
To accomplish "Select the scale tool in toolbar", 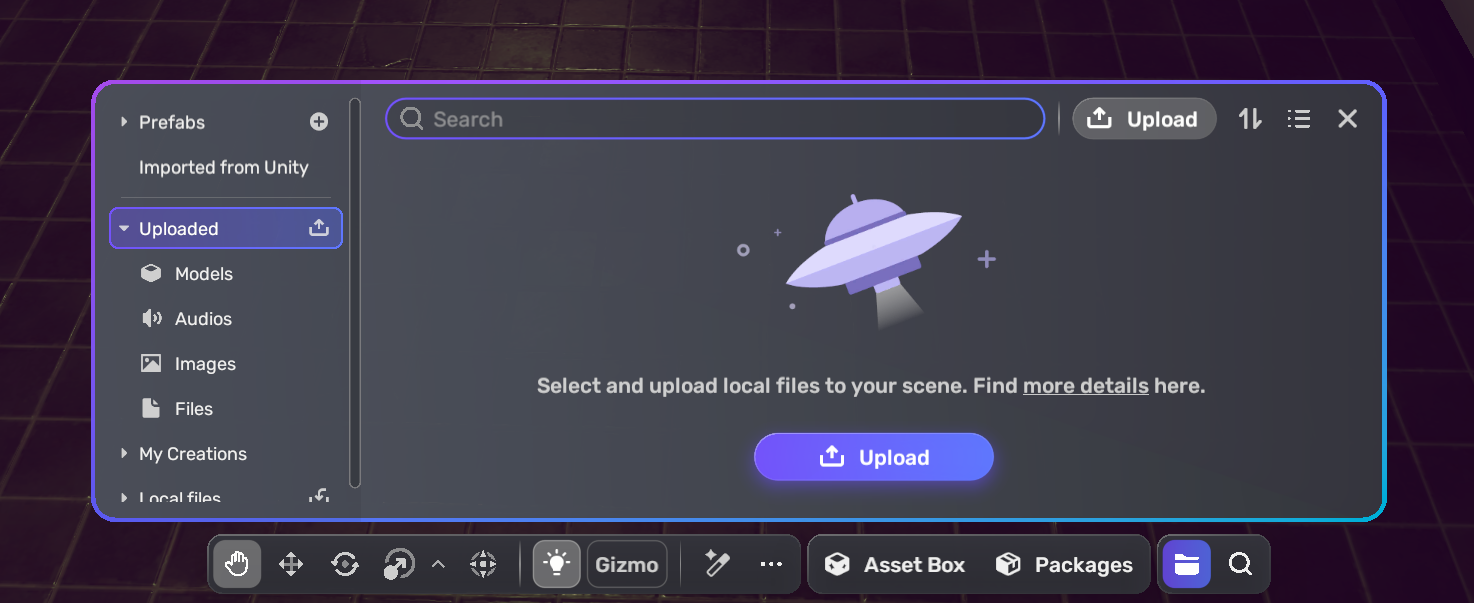I will 399,565.
